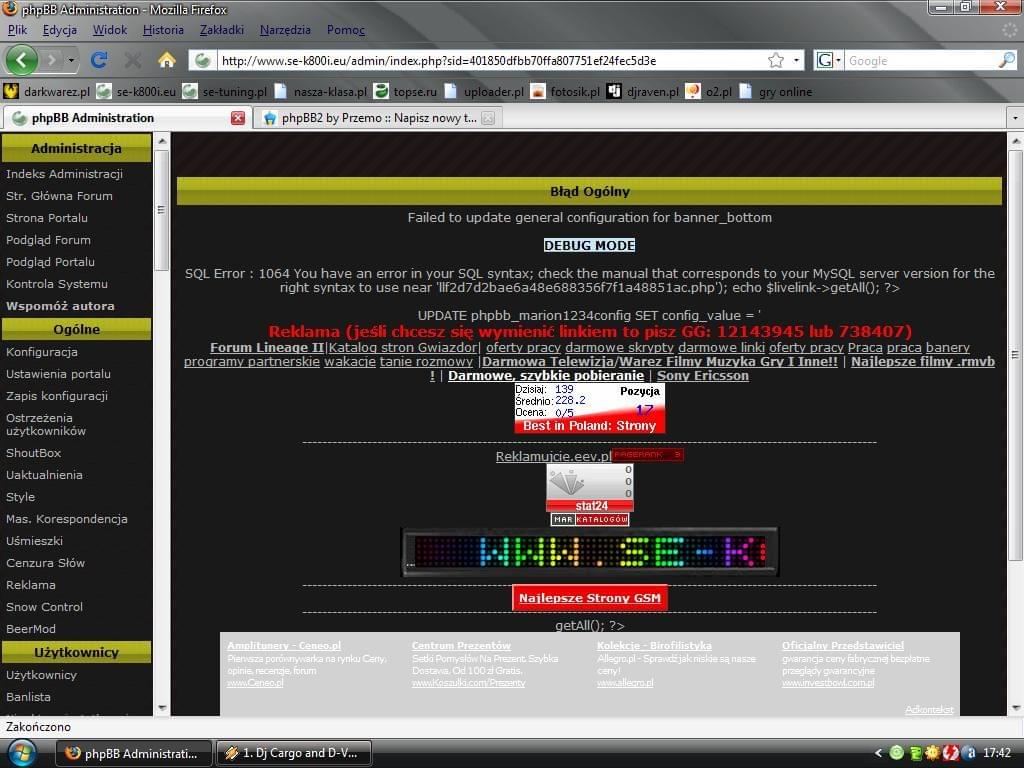The width and height of the screenshot is (1024, 768).
Task: Open Konfiguracja under Ogólne
Action: (42, 352)
